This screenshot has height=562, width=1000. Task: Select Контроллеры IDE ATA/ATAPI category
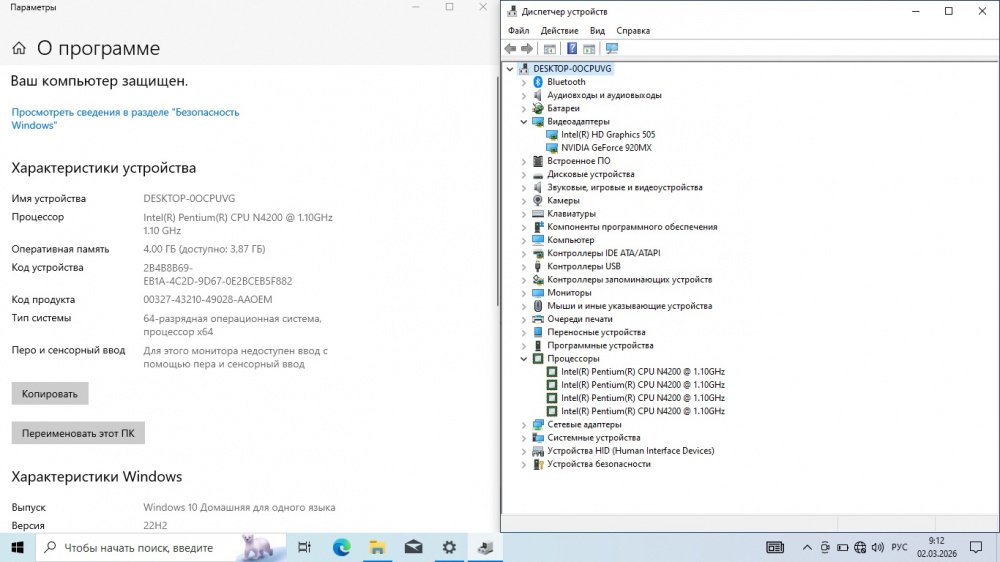(603, 253)
